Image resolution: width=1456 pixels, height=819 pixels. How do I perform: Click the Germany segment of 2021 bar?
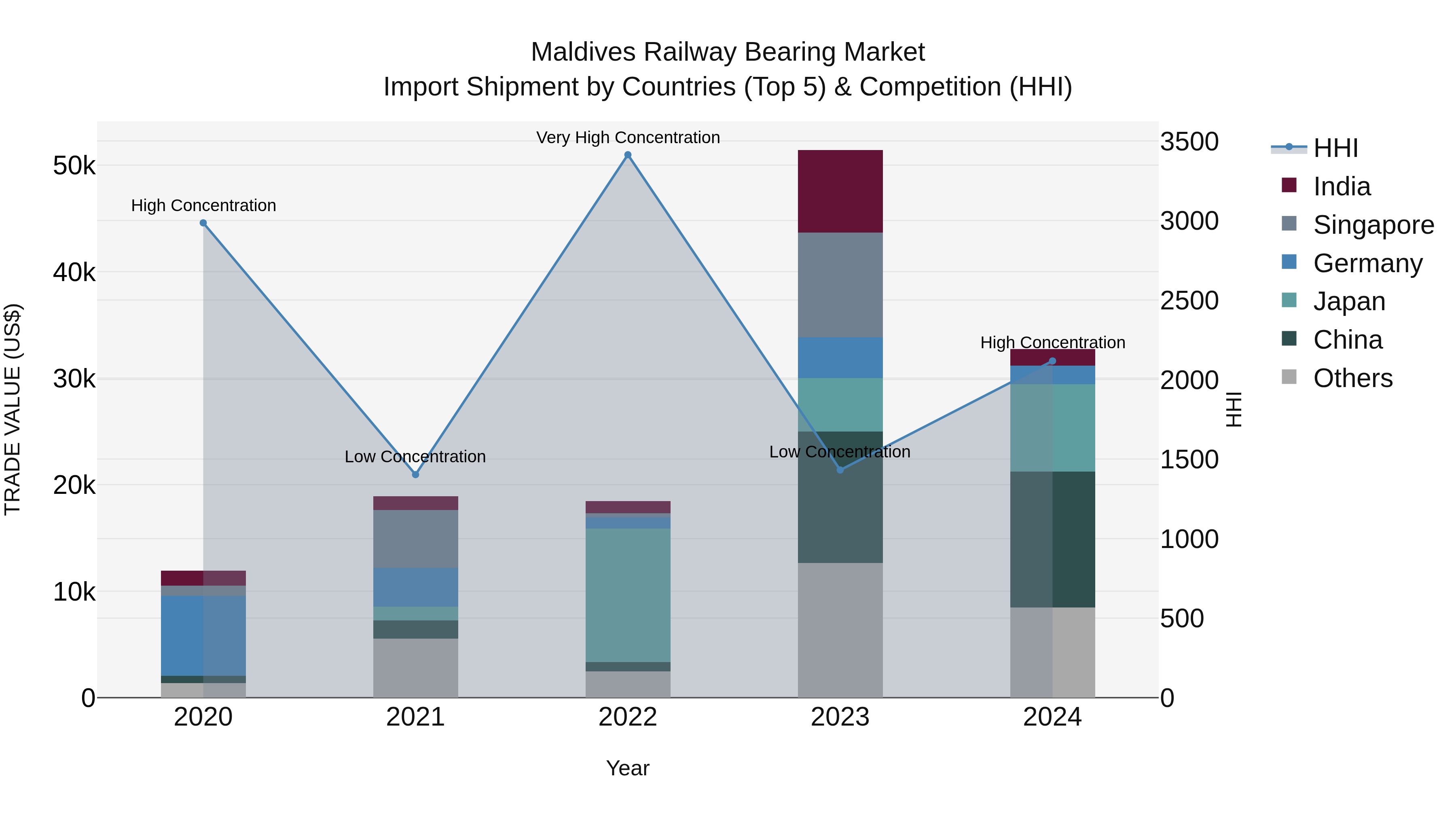coord(415,588)
